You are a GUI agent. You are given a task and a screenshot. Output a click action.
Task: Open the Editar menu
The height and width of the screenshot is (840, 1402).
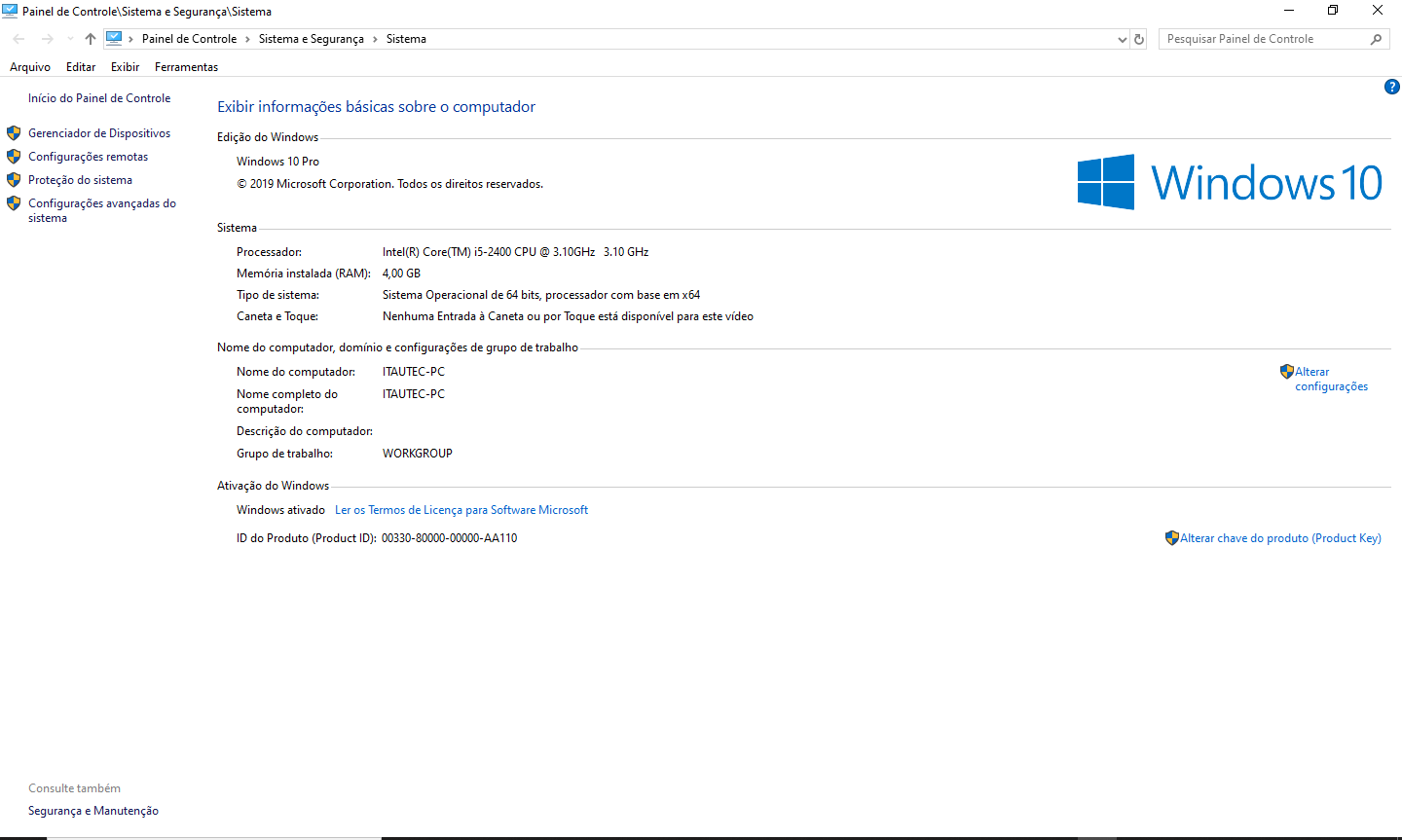pos(81,67)
